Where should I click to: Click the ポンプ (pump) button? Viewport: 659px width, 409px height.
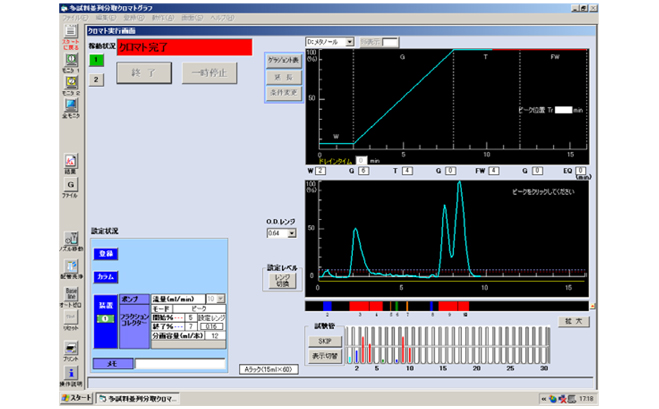(134, 299)
